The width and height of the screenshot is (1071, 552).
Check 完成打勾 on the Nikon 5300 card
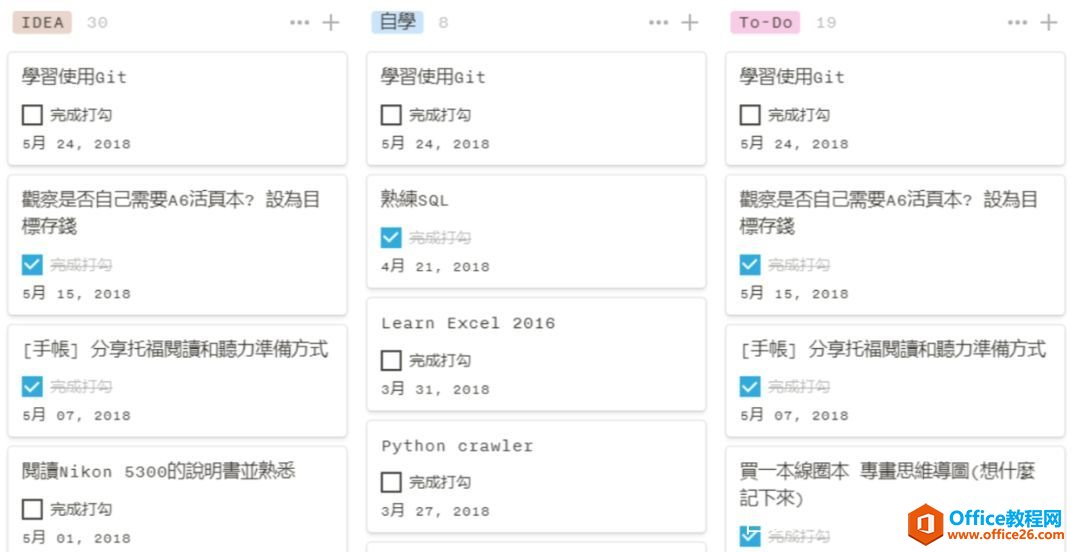32,509
